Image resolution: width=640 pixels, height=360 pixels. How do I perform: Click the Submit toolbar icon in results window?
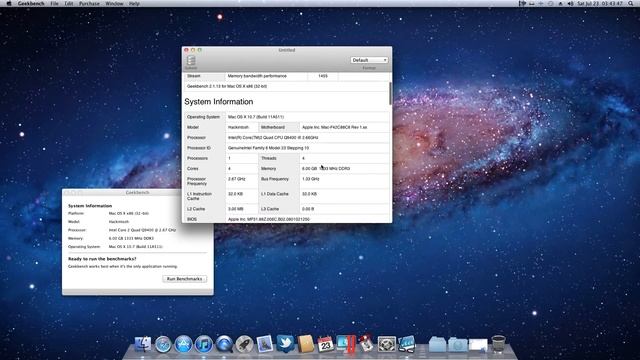(x=191, y=62)
